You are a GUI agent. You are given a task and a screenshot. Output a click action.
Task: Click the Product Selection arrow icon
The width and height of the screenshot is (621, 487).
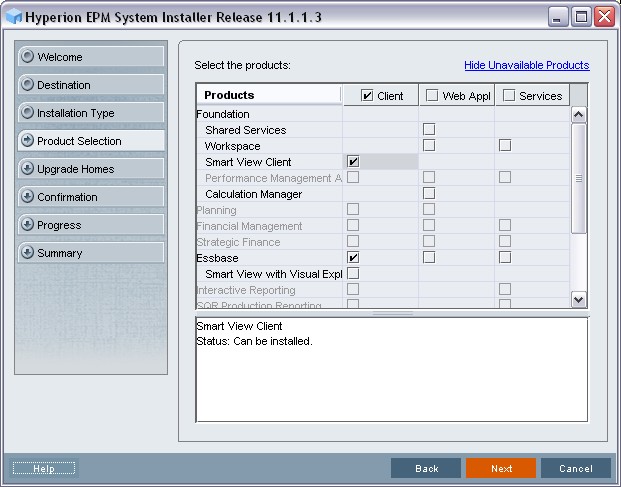tap(27, 141)
